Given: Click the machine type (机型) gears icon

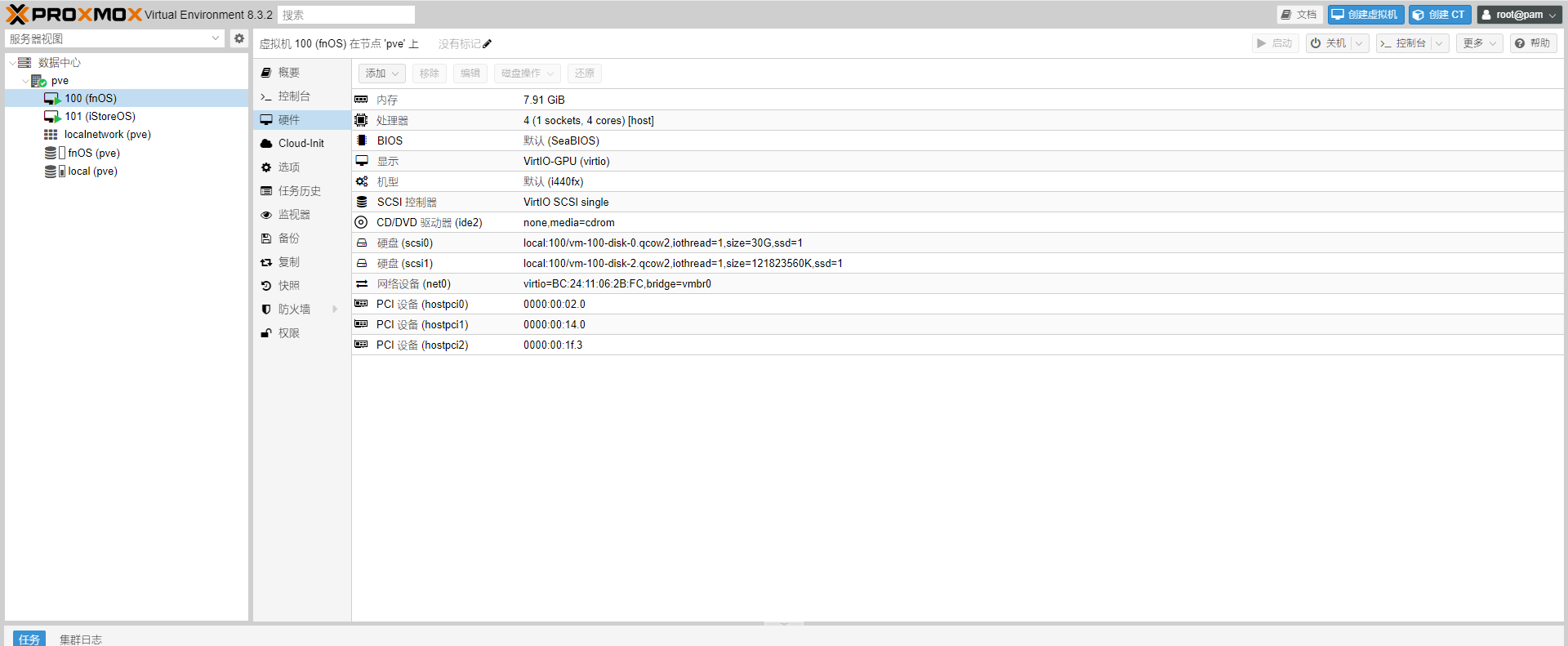Looking at the screenshot, I should [361, 181].
